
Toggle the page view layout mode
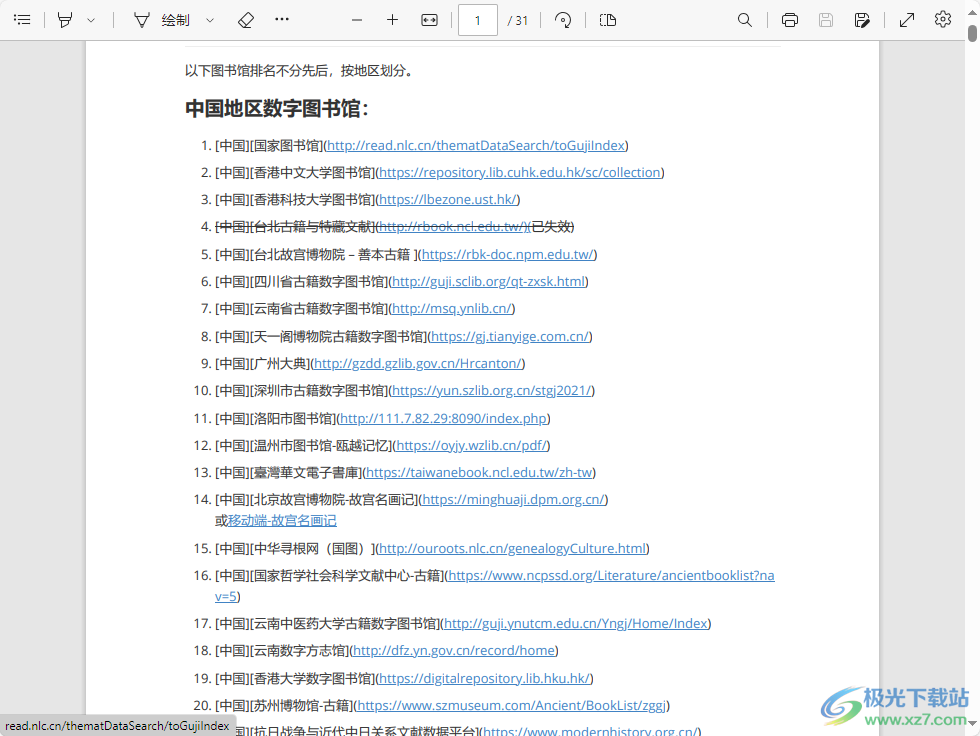click(x=607, y=19)
